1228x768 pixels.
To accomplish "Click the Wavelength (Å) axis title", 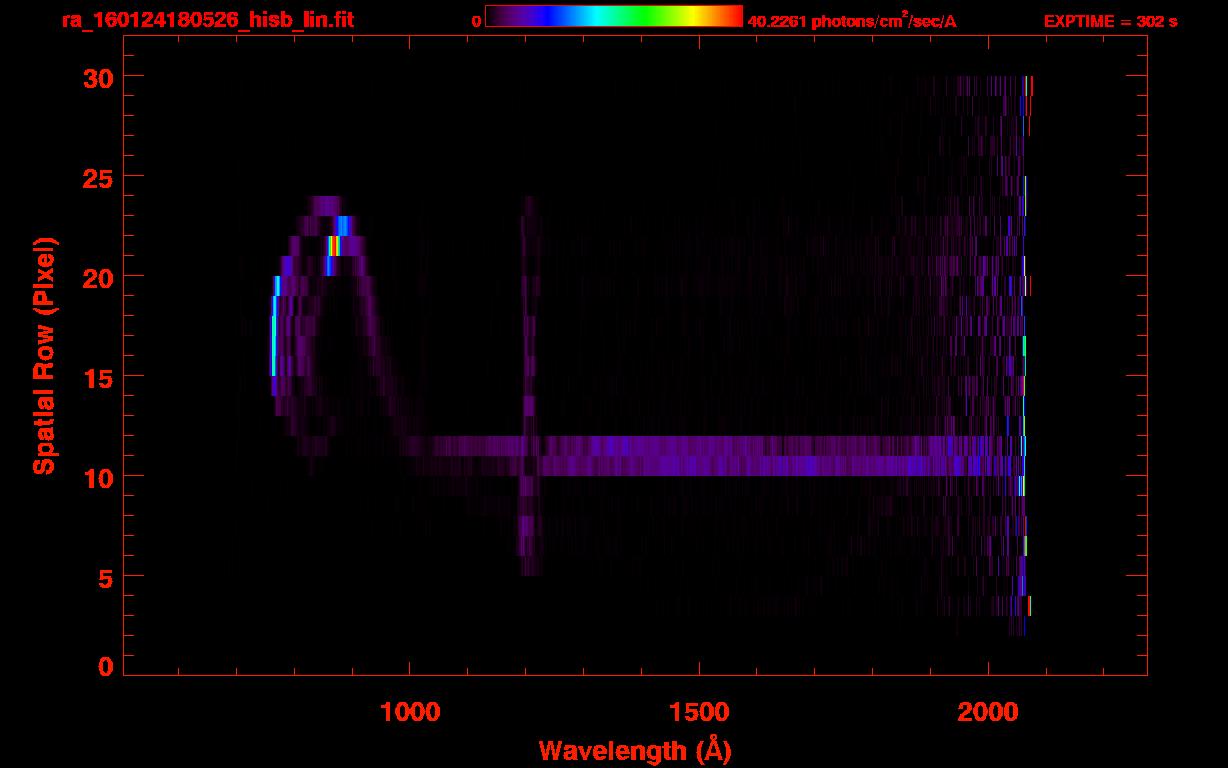I will [635, 750].
